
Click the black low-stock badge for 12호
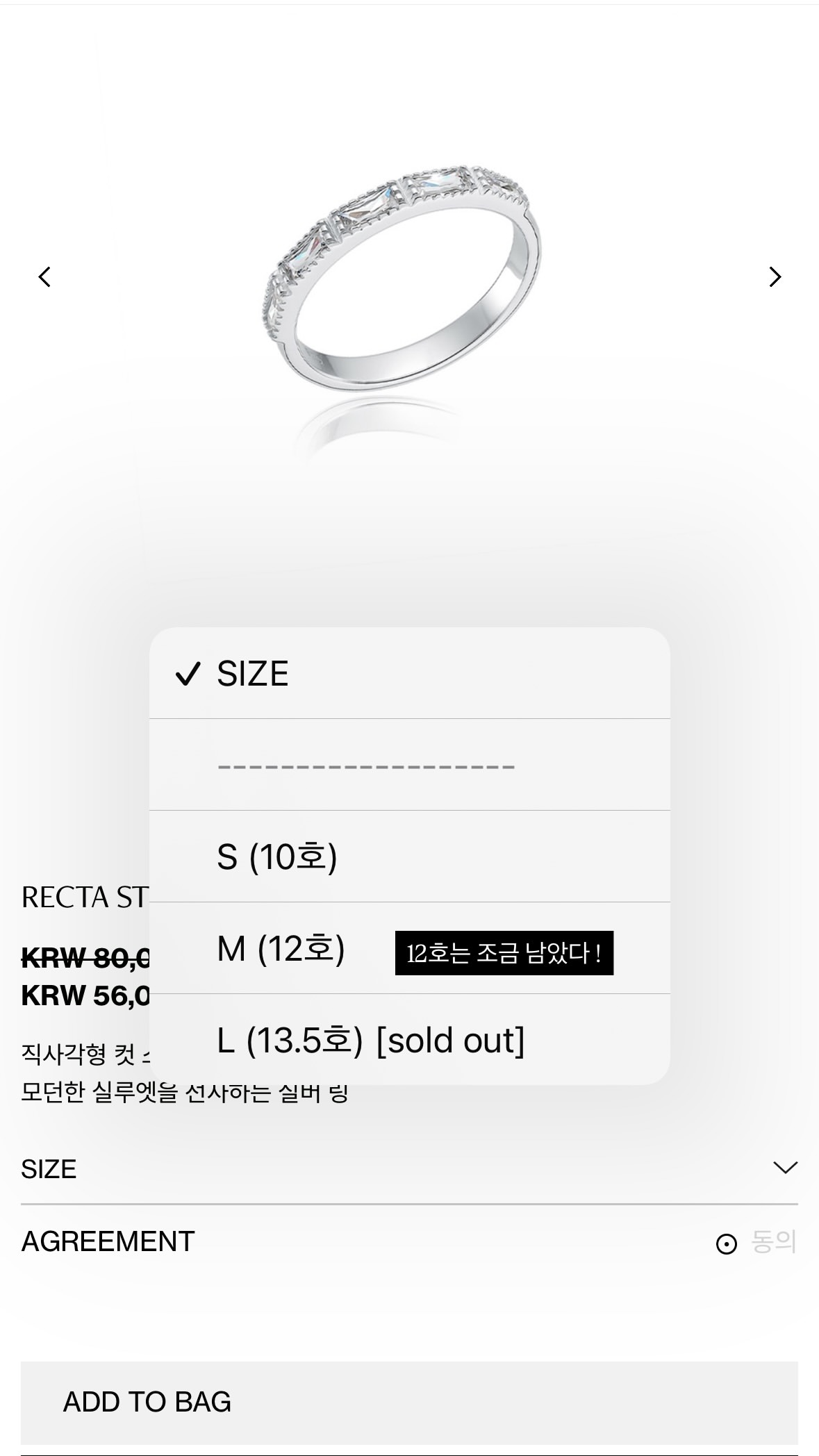tap(504, 953)
